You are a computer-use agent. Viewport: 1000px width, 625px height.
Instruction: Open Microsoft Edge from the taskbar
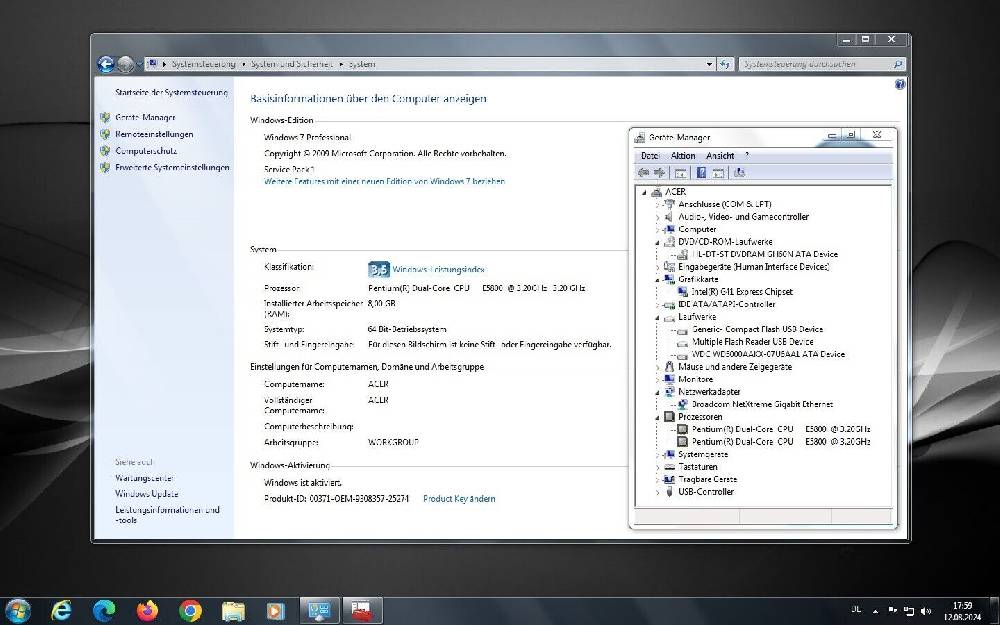(105, 610)
